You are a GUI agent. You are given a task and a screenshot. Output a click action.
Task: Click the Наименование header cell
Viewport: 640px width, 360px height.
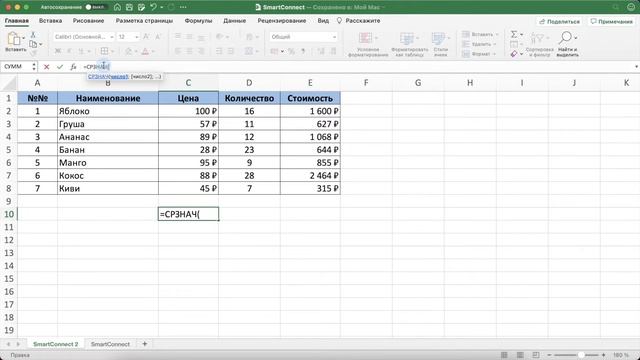[108, 98]
